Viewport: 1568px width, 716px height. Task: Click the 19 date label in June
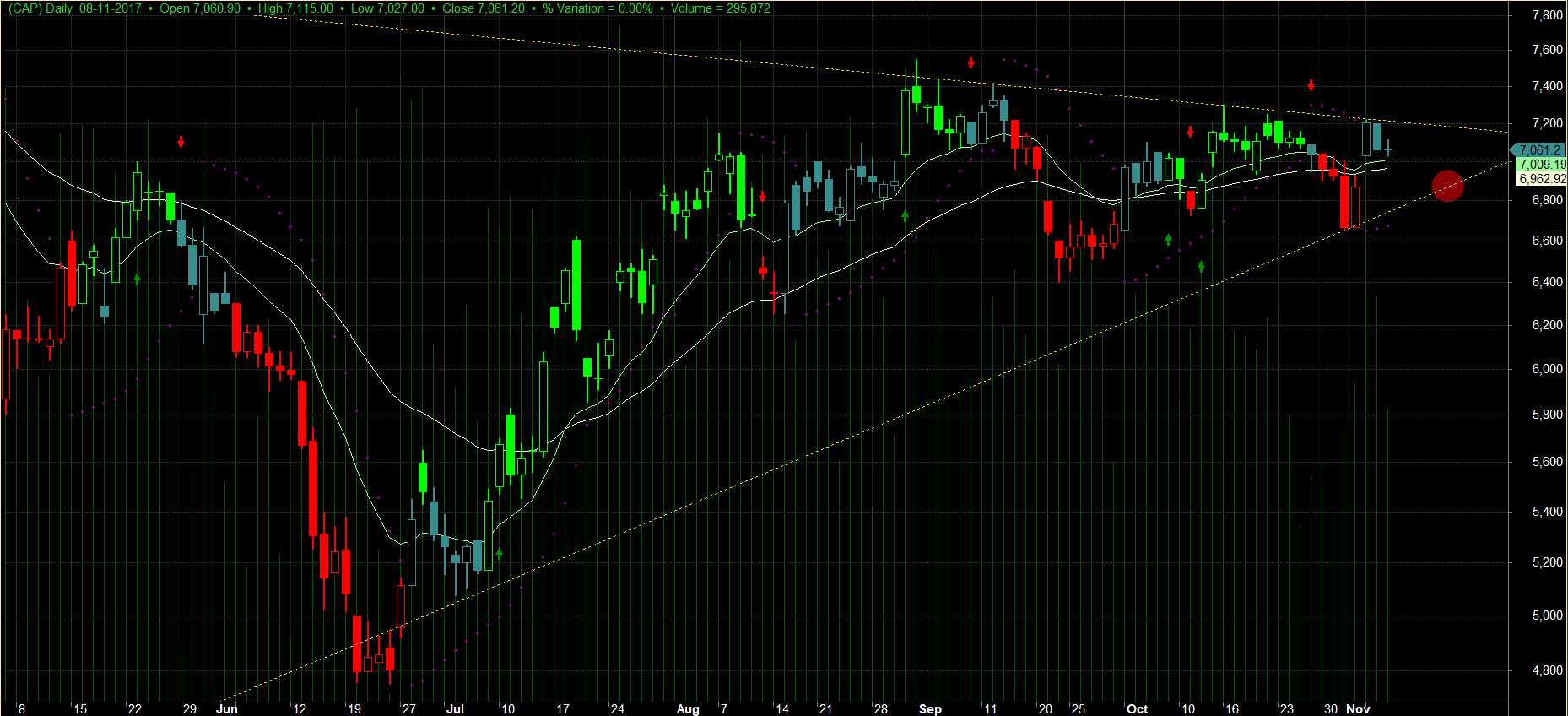coord(354,709)
